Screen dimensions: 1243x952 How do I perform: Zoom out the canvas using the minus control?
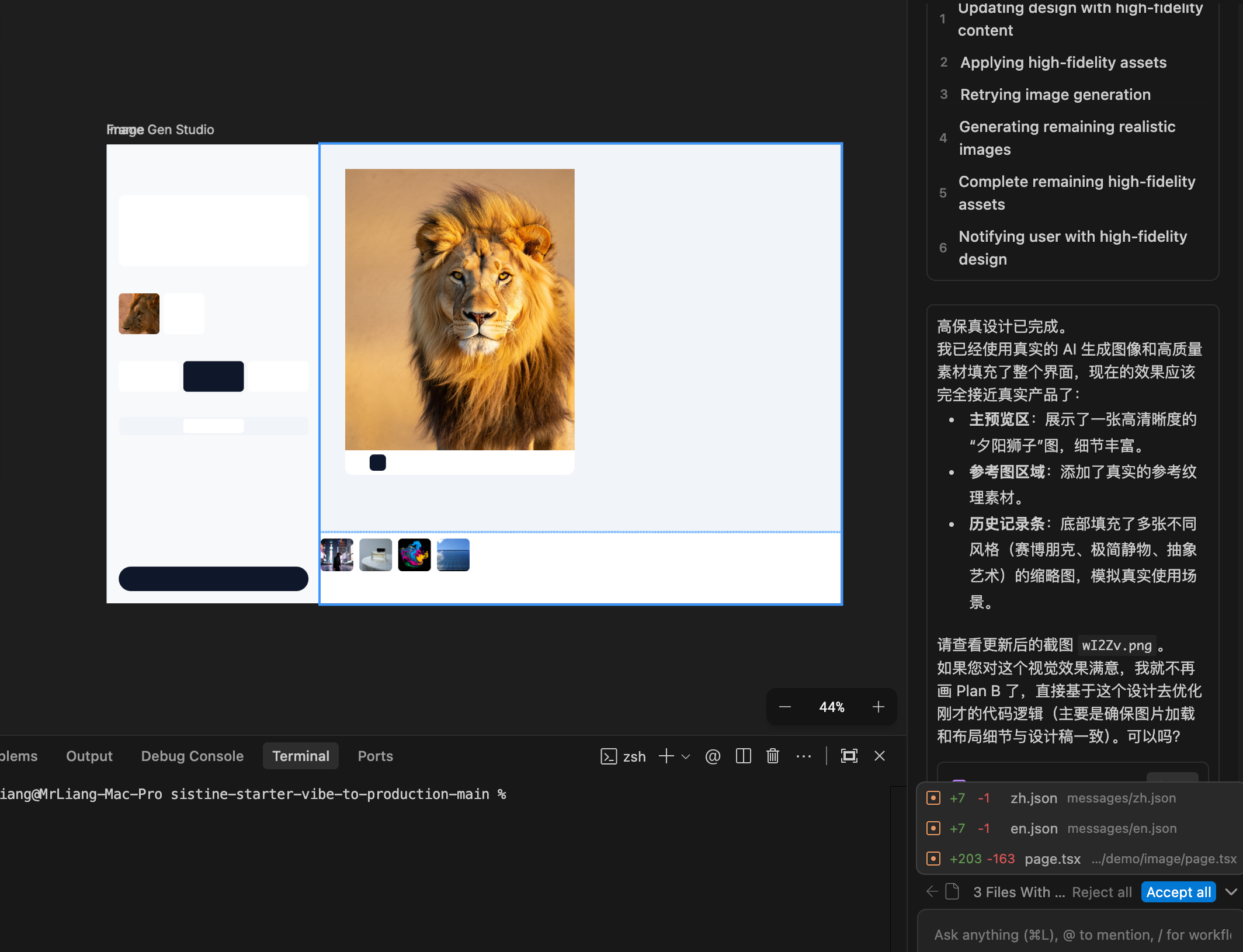[x=784, y=707]
